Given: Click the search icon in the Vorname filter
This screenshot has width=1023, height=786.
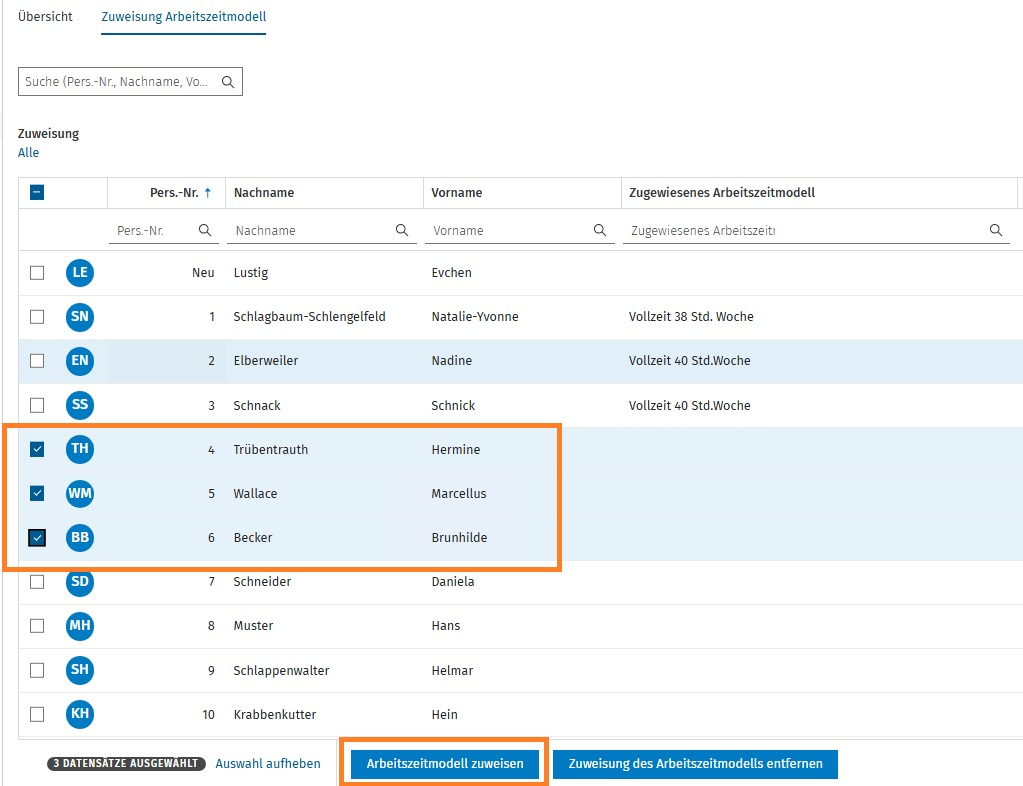Looking at the screenshot, I should (600, 230).
